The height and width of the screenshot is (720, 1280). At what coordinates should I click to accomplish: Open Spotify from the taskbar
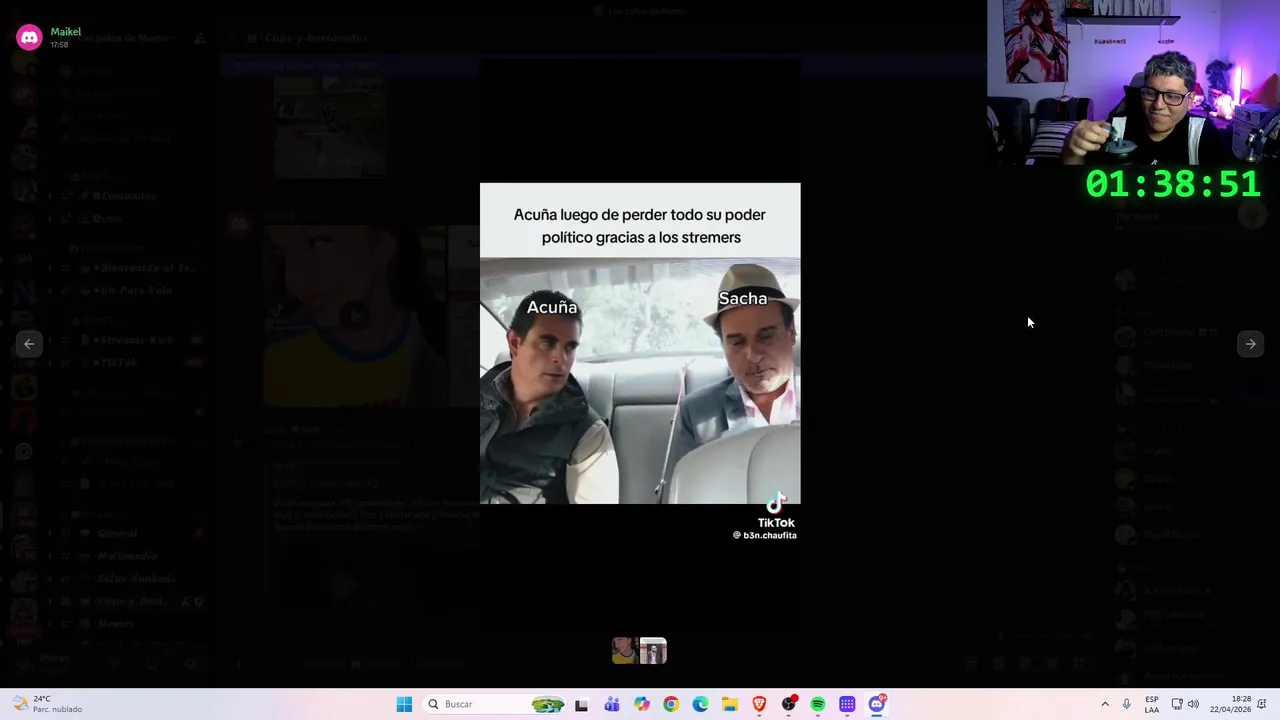tap(818, 704)
